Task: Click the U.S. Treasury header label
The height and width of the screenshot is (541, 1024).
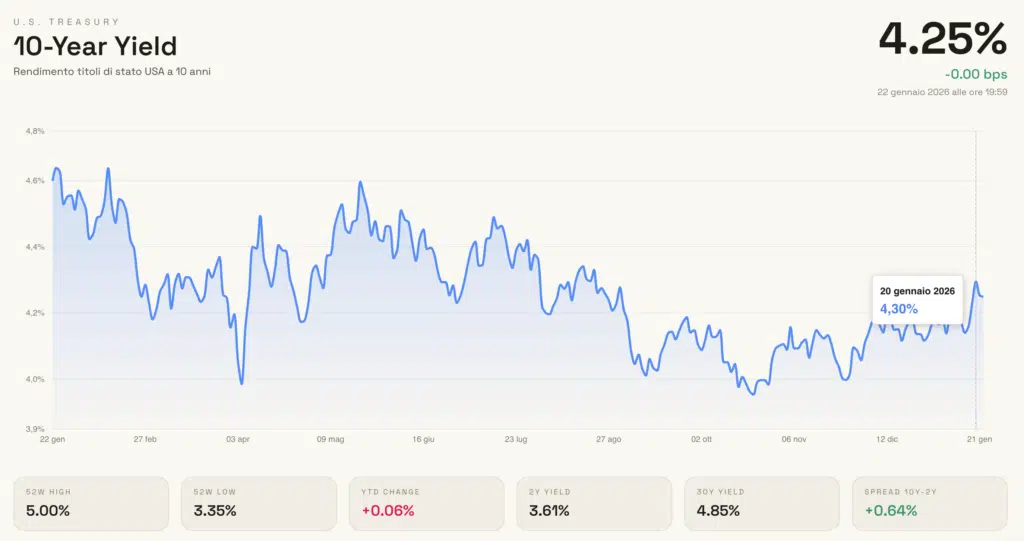Action: (x=66, y=21)
